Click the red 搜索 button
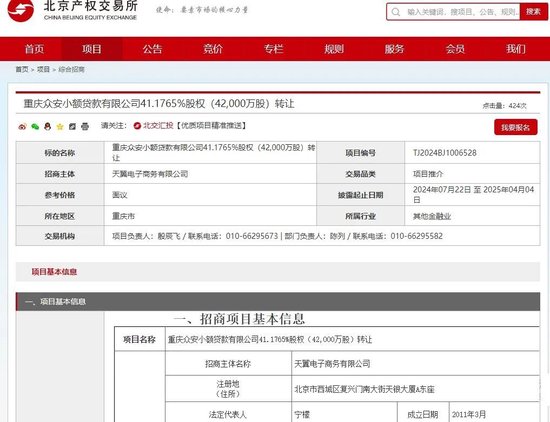Image resolution: width=550 pixels, height=422 pixels. click(x=534, y=12)
